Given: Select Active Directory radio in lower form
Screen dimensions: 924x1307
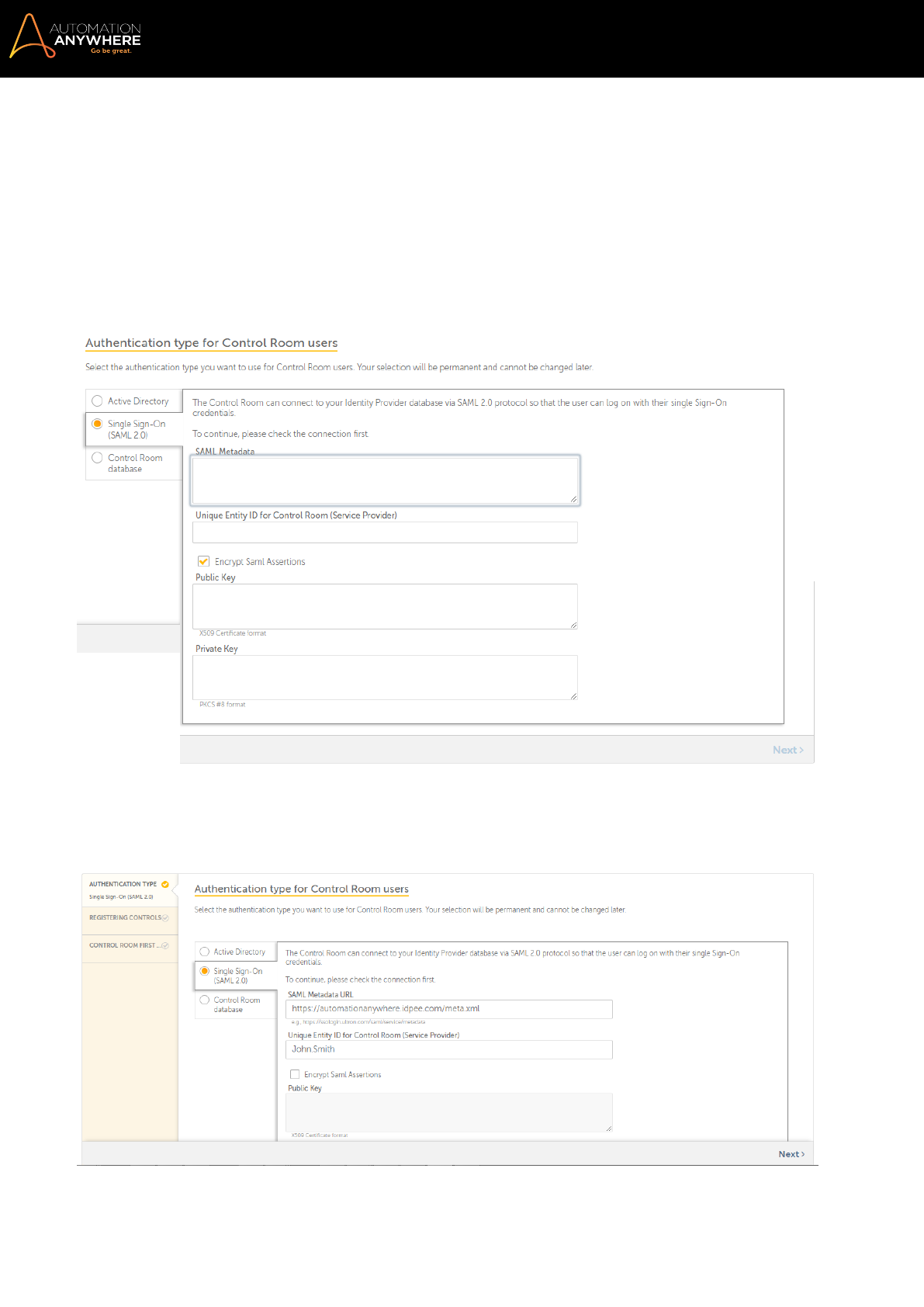Looking at the screenshot, I should (205, 952).
